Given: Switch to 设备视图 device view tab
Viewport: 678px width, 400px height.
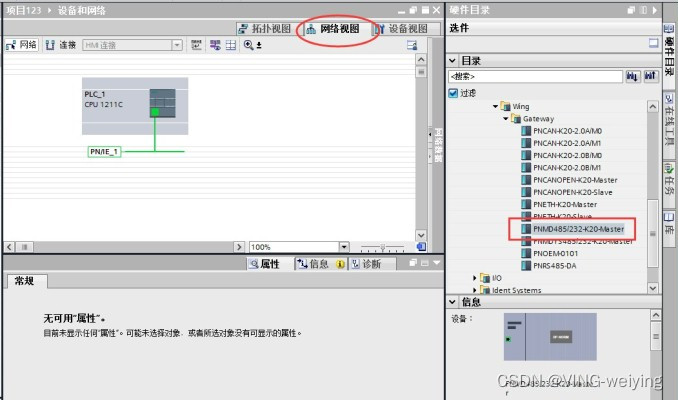Looking at the screenshot, I should click(x=402, y=29).
